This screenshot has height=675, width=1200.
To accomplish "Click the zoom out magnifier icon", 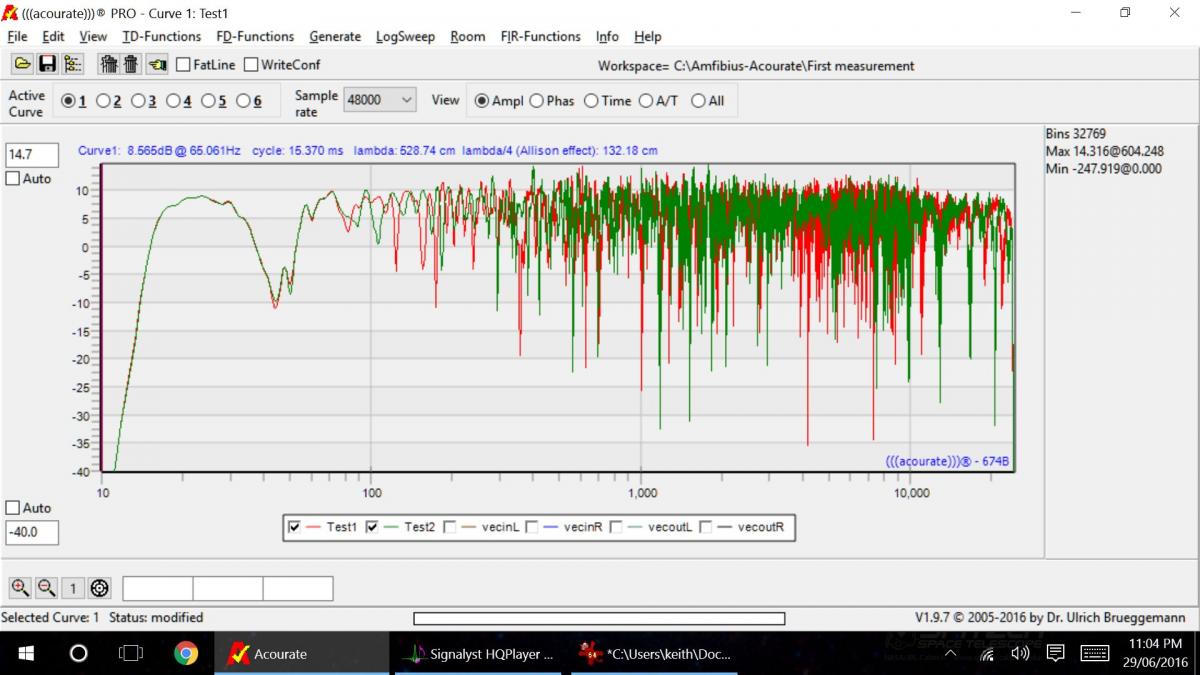I will 46,588.
